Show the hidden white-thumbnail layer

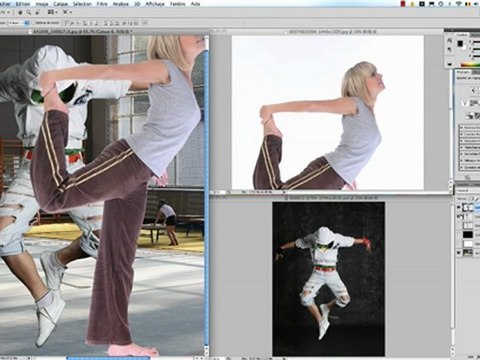point(459,244)
